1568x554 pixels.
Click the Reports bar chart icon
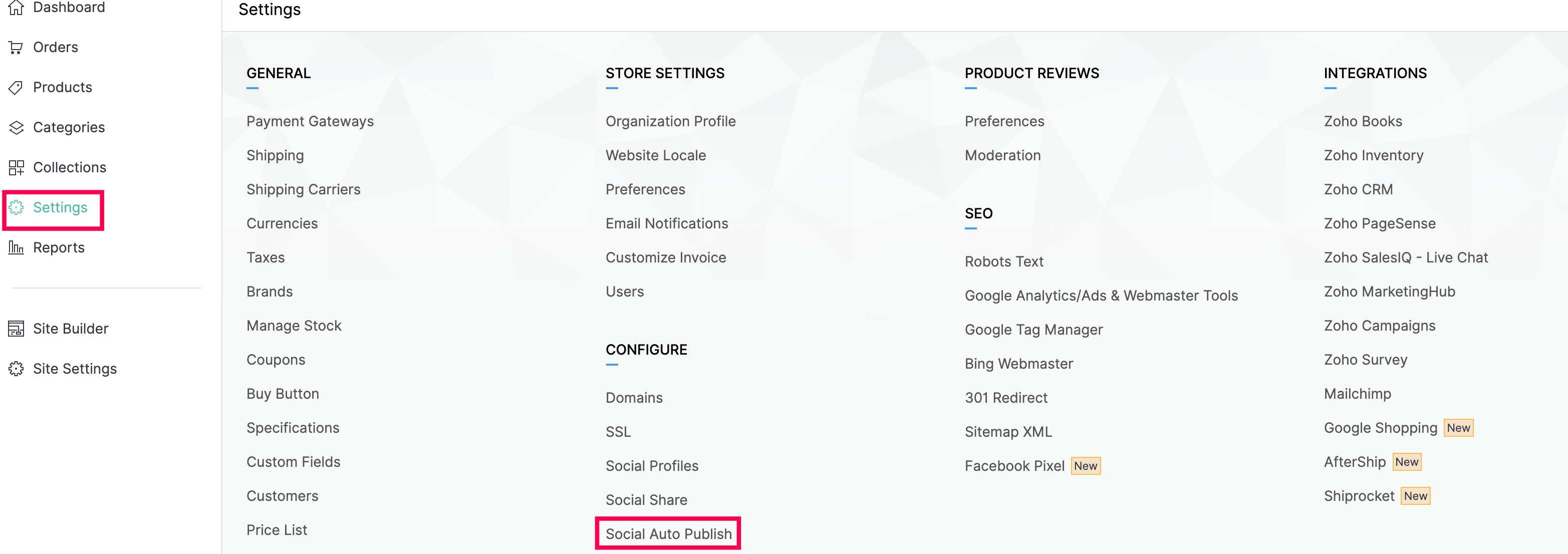(17, 248)
